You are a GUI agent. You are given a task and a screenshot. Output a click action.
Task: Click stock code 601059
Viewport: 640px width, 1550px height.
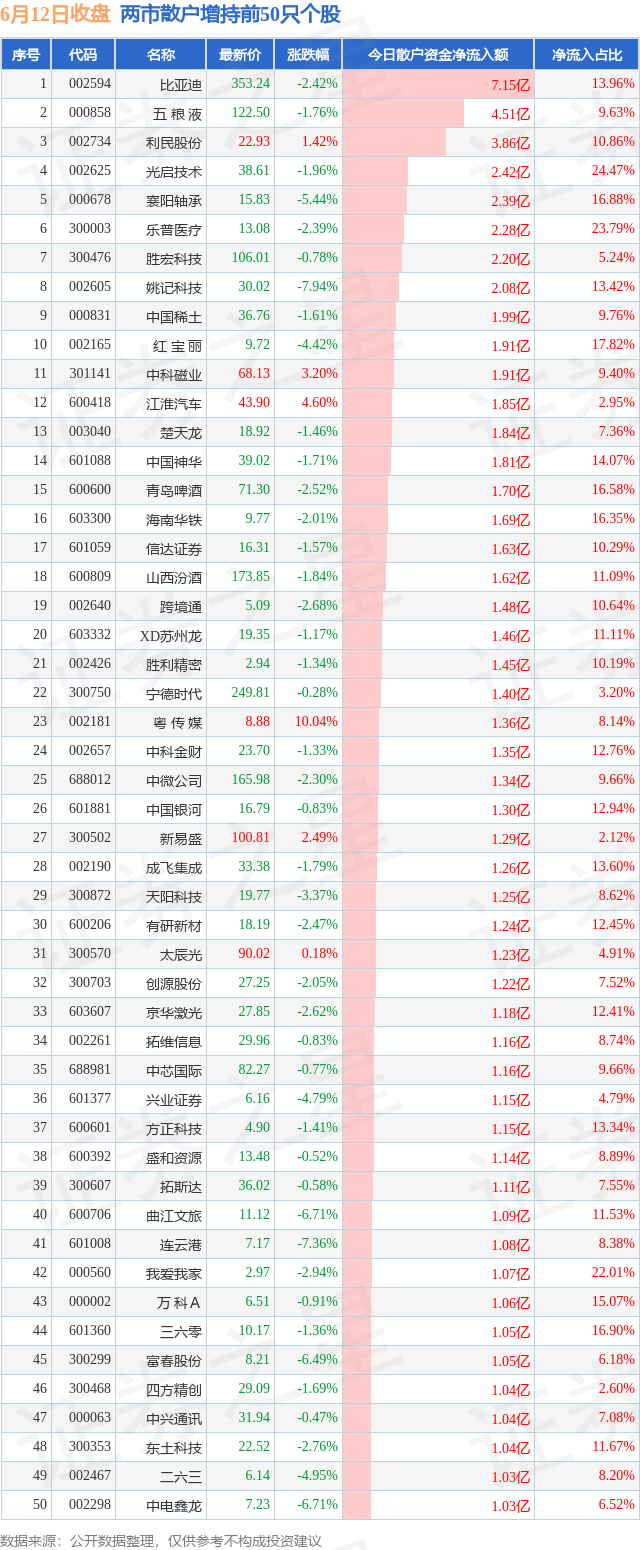(91, 548)
